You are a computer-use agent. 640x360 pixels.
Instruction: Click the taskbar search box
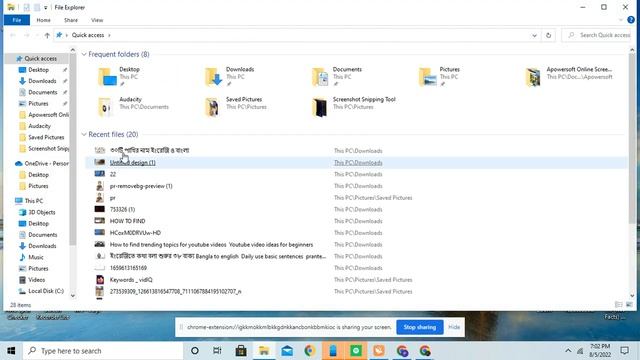point(103,351)
